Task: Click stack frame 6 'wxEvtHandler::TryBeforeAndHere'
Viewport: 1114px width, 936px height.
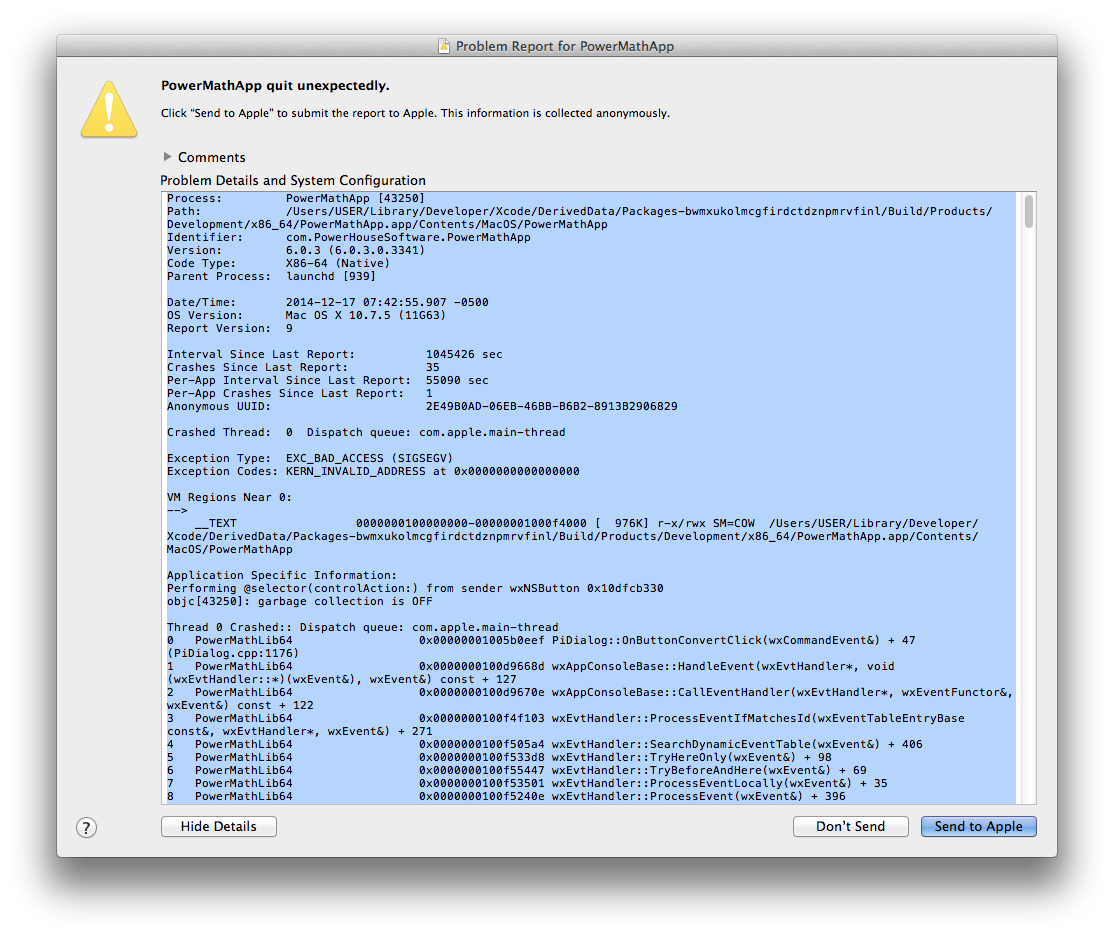Action: [517, 770]
